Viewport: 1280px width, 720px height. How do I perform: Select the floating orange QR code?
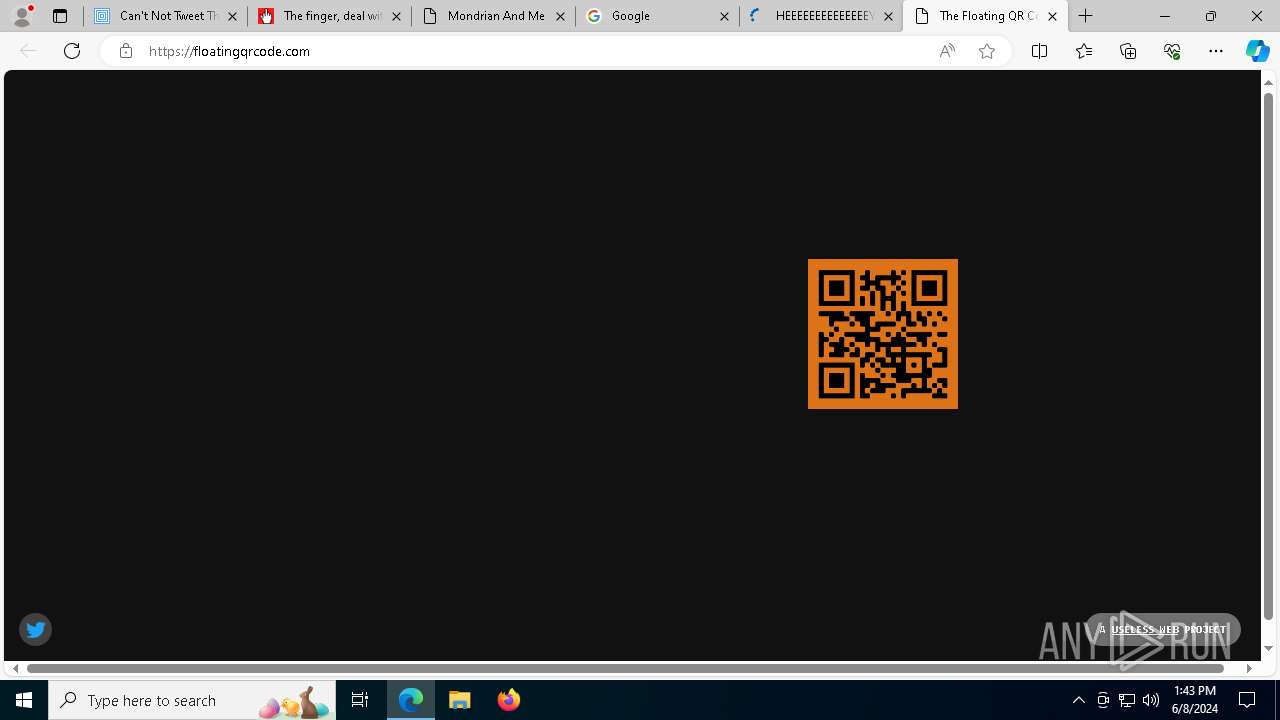(x=883, y=334)
